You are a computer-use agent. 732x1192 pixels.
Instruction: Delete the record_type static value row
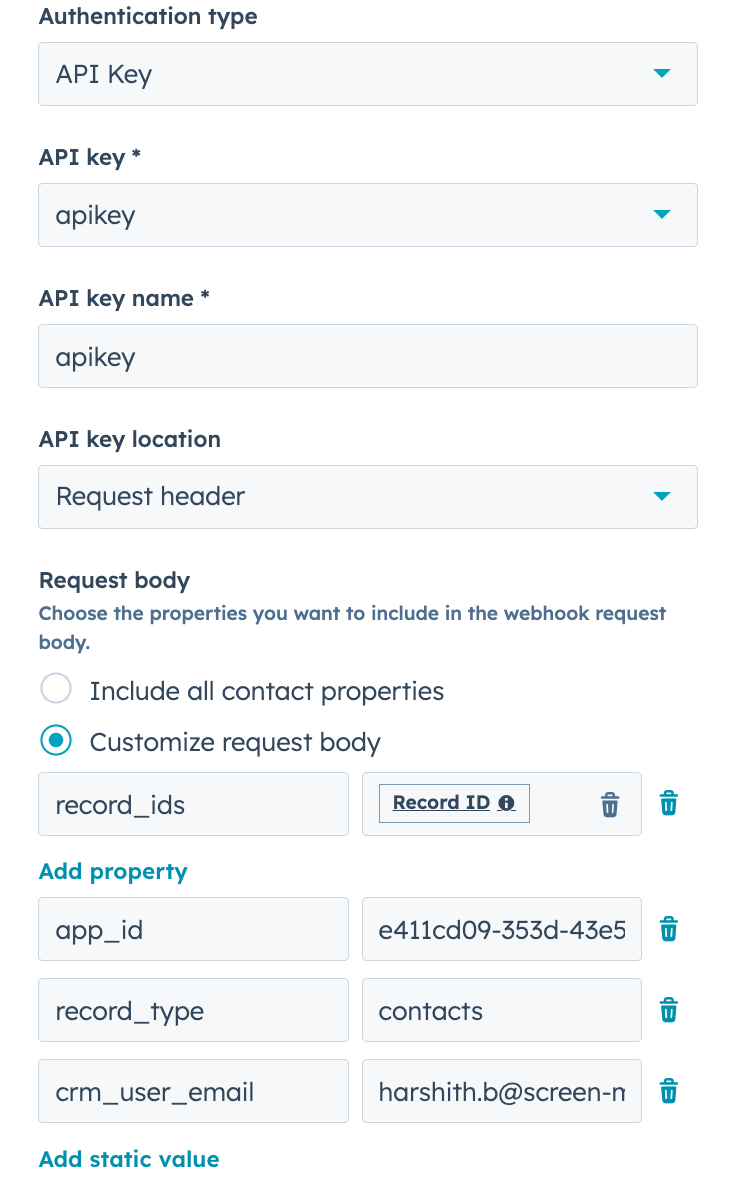(669, 1010)
